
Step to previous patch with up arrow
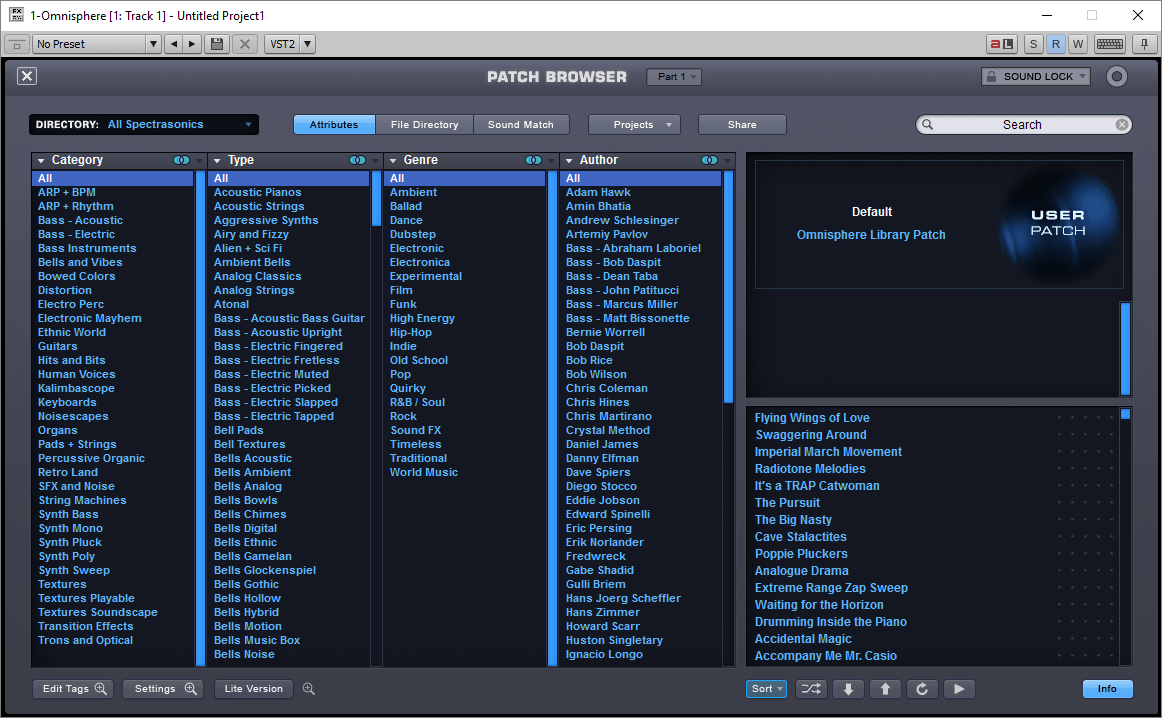point(885,688)
